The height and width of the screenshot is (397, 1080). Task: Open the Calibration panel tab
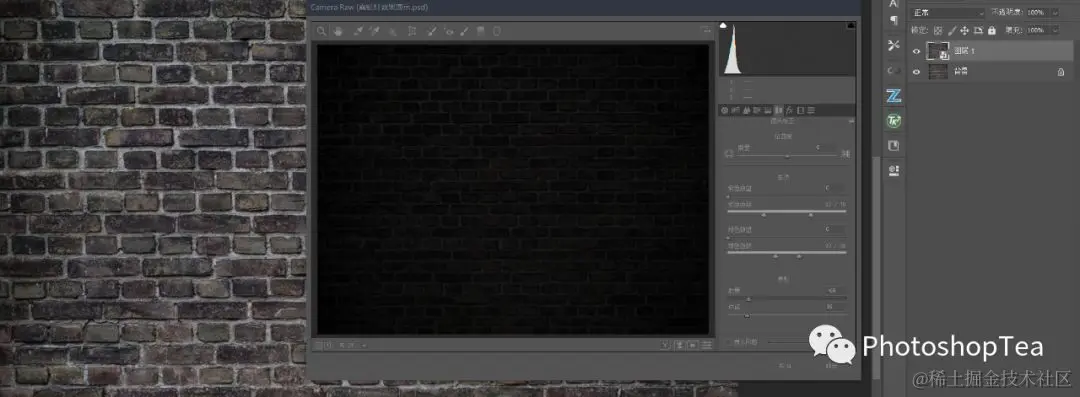pyautogui.click(x=800, y=110)
